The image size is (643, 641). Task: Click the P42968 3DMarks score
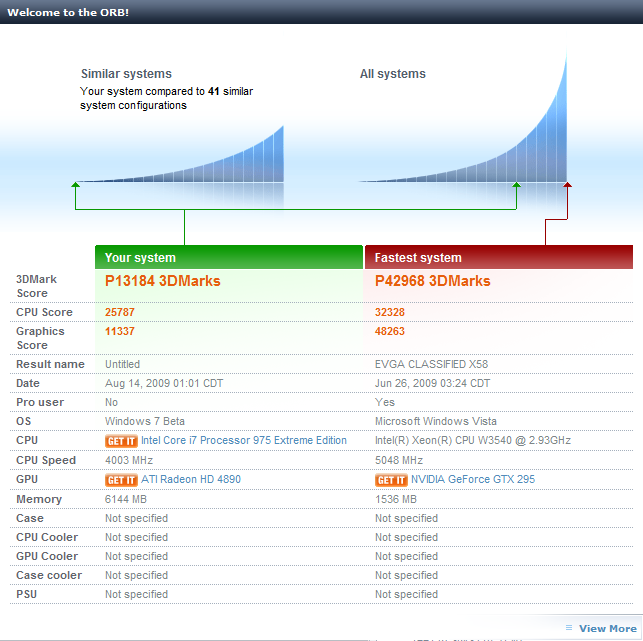tap(433, 281)
